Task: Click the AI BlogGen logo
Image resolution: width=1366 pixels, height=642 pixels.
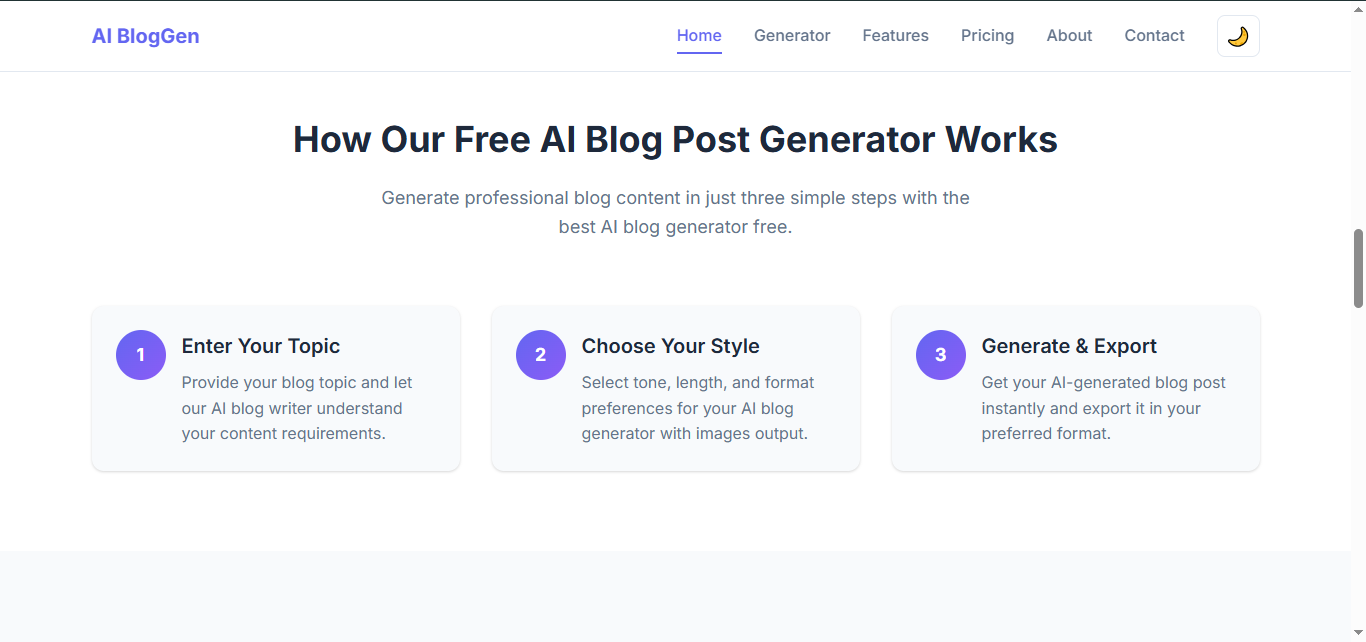Action: pos(146,36)
